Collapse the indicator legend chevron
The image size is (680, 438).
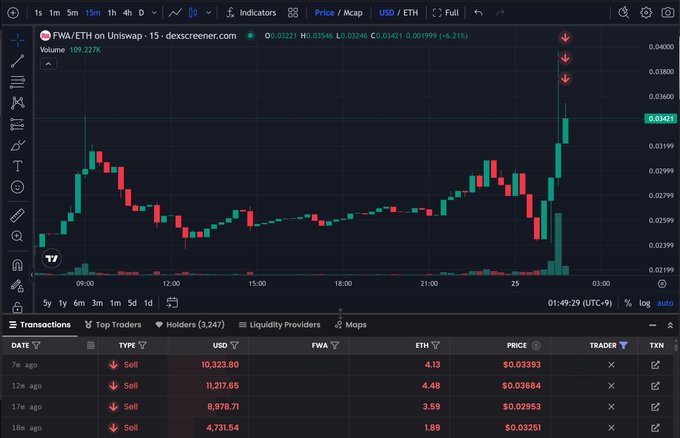point(49,64)
